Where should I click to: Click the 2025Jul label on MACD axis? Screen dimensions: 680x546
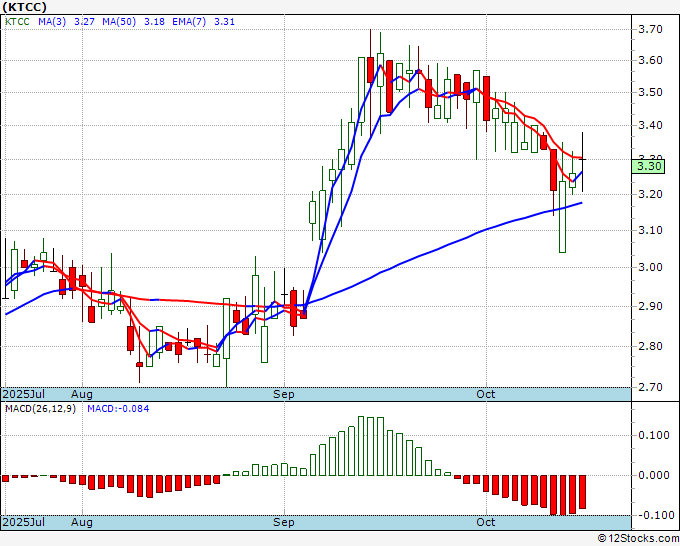(23, 522)
